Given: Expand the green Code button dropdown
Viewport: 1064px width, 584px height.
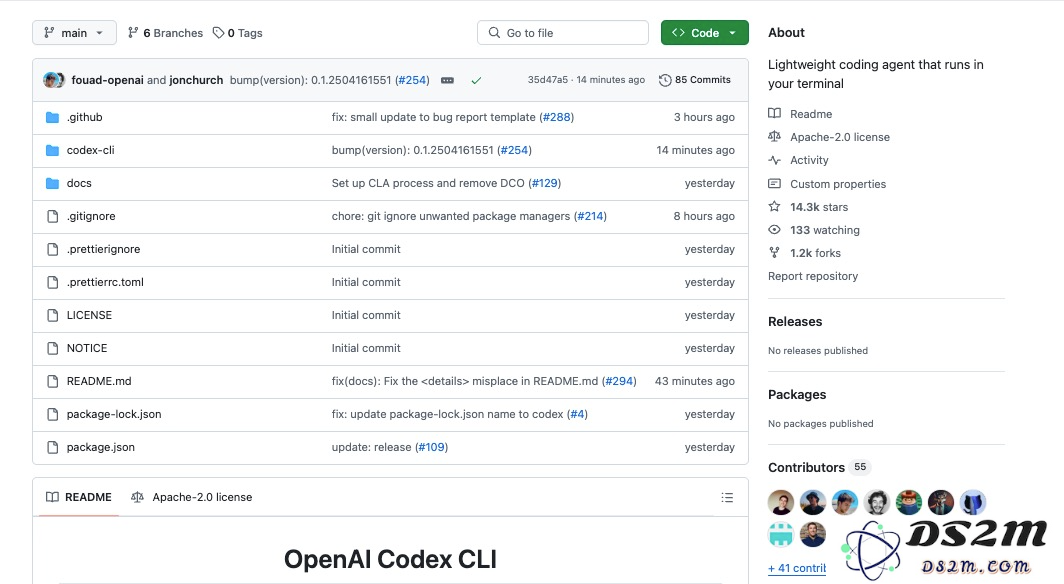Looking at the screenshot, I should point(704,33).
